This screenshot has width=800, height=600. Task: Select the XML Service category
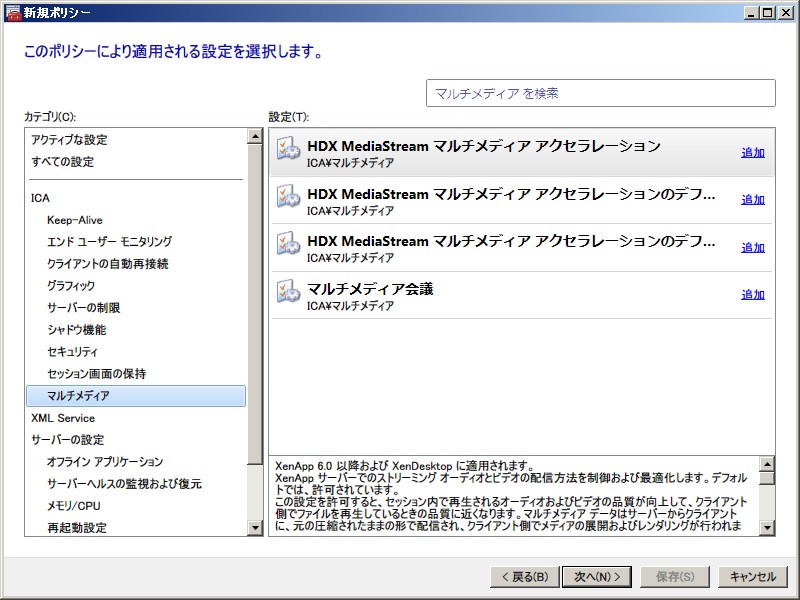[63, 418]
